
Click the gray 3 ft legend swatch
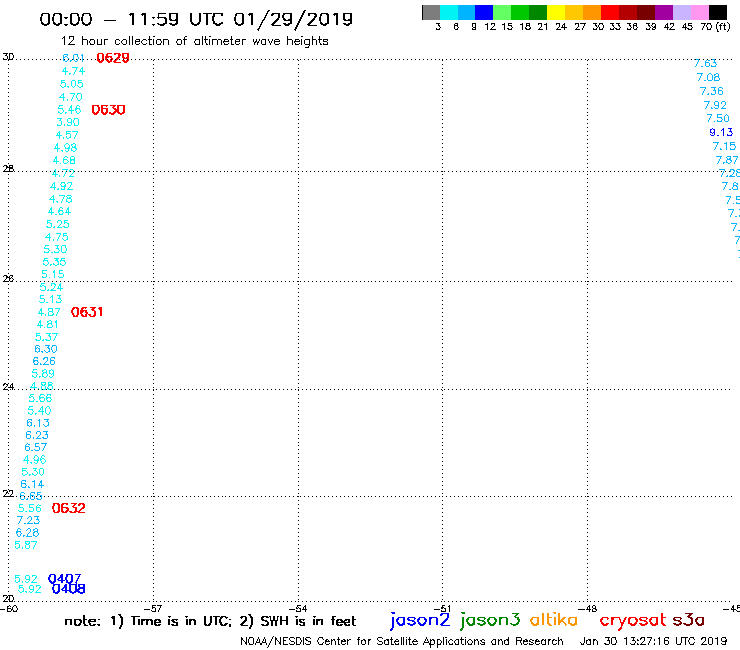click(431, 12)
